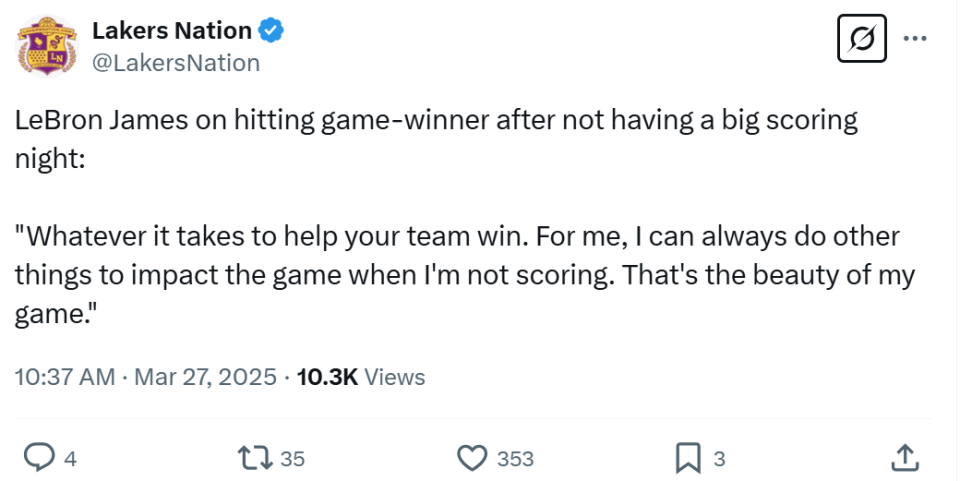Toggle the heart like icon
The image size is (960, 481).
tap(472, 458)
